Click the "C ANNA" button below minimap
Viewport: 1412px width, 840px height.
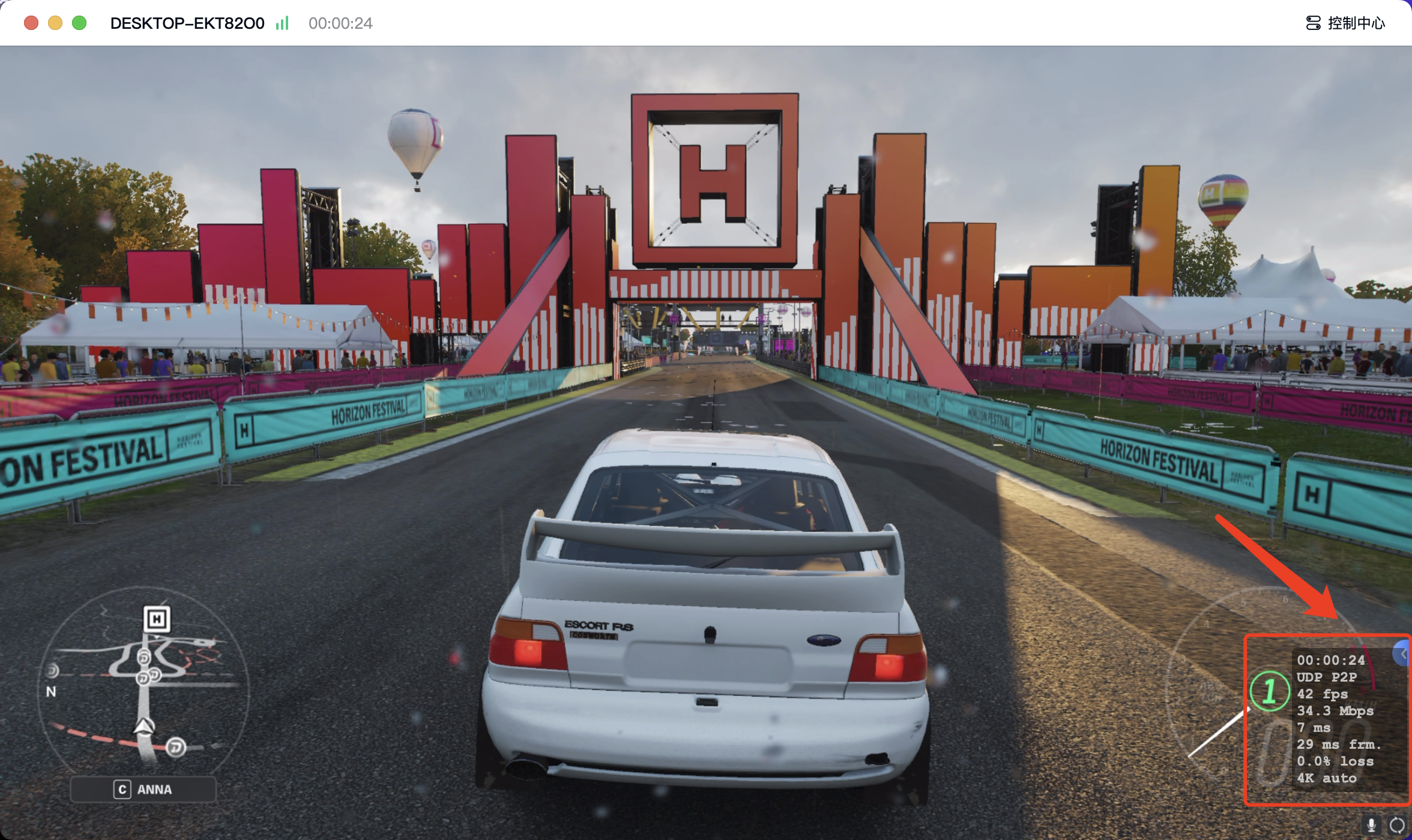coord(143,789)
